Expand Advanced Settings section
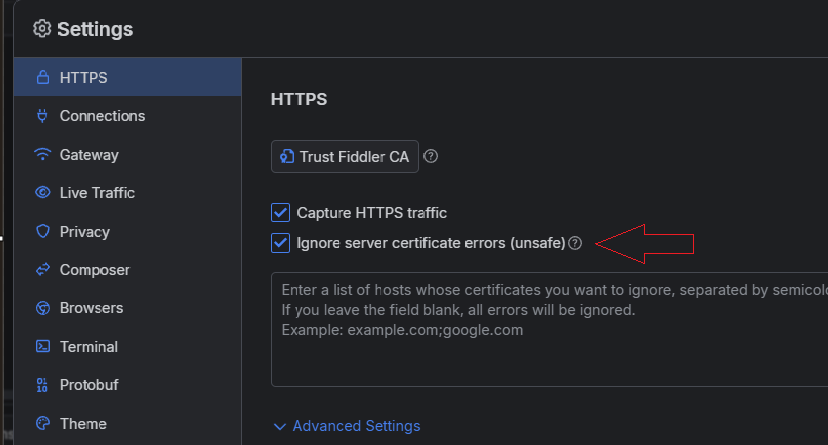The width and height of the screenshot is (828, 445). click(346, 426)
